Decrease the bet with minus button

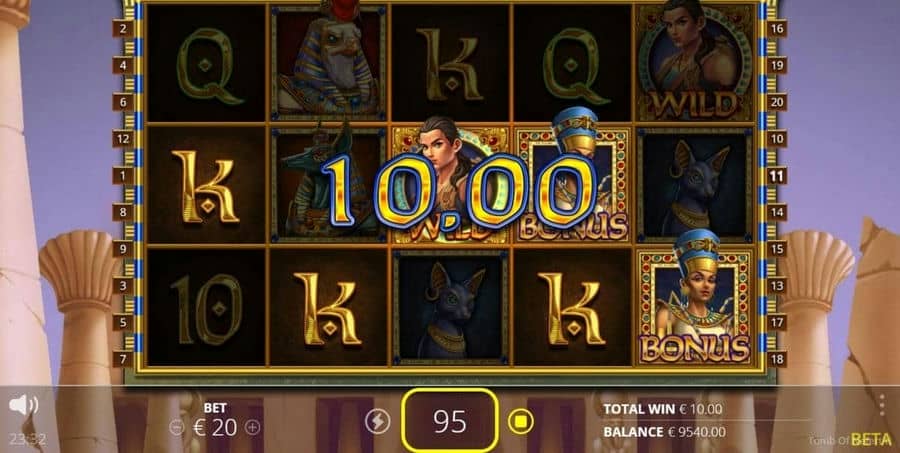click(178, 427)
